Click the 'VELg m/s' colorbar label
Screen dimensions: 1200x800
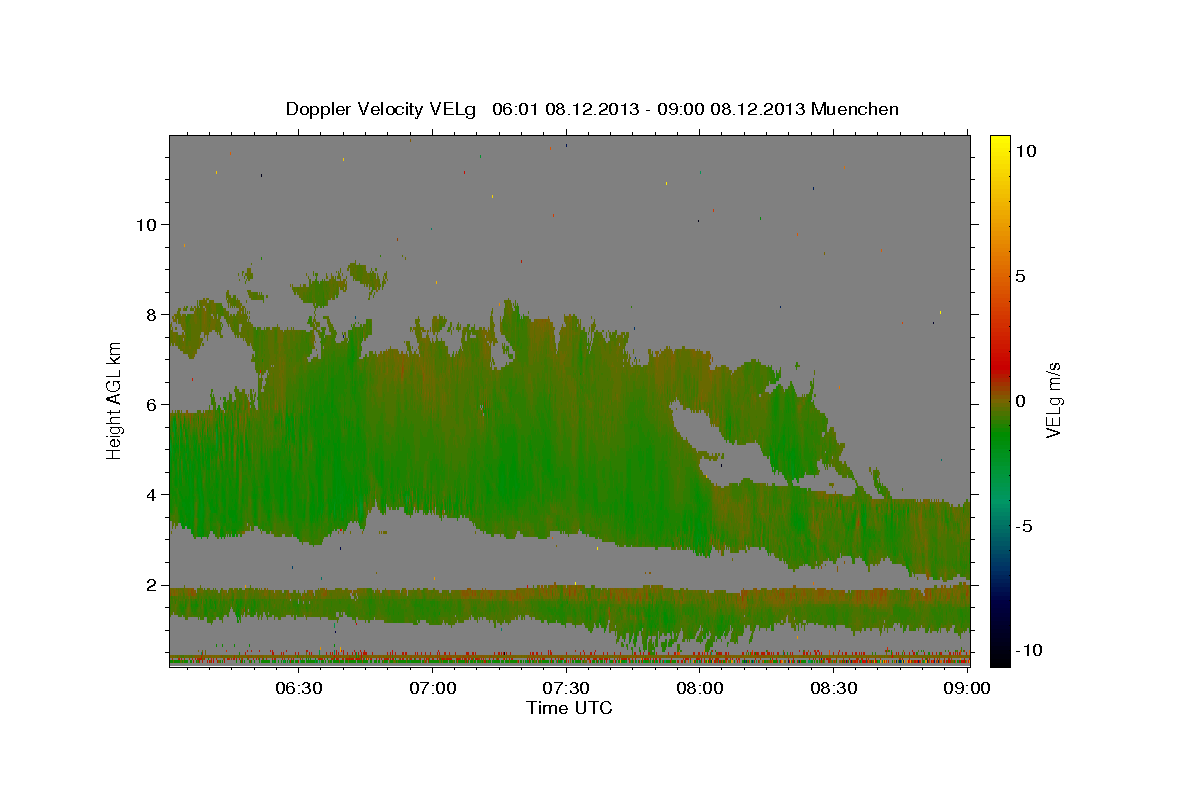point(1054,400)
